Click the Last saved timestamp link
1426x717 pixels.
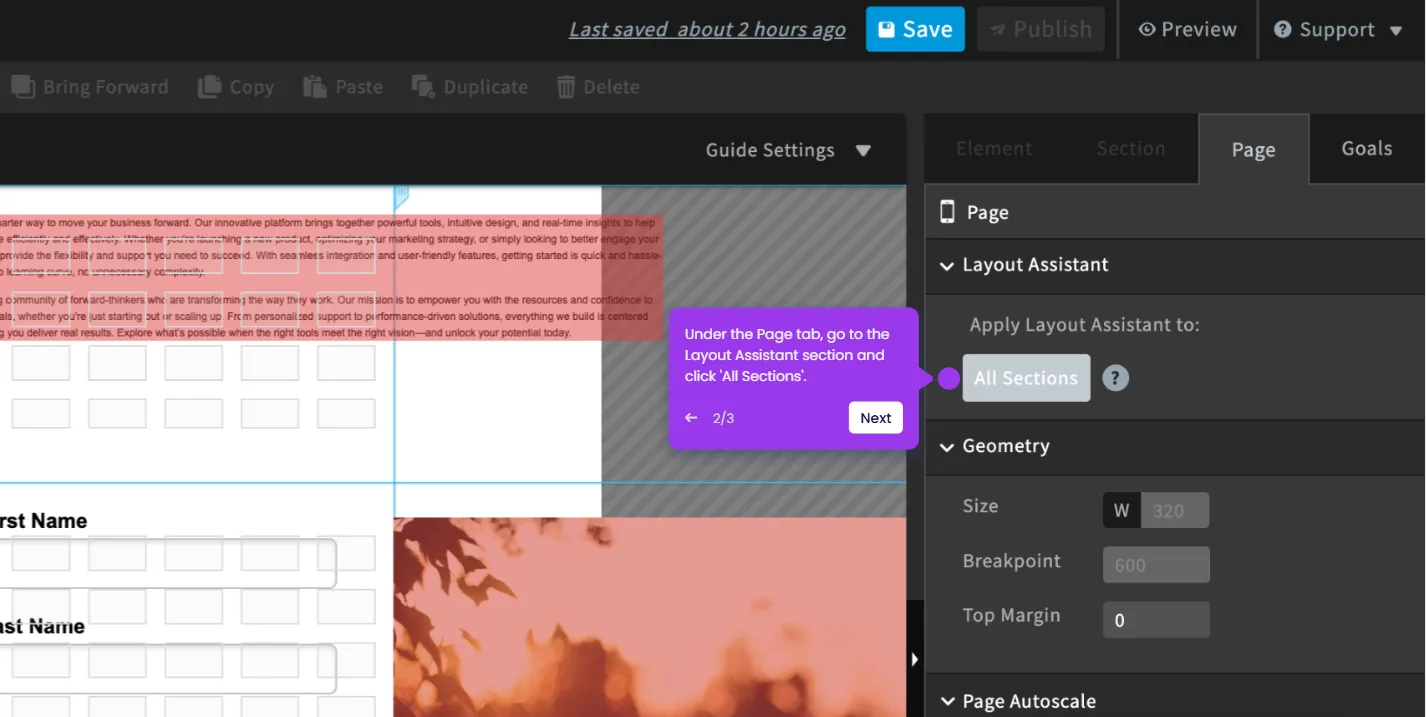point(707,30)
